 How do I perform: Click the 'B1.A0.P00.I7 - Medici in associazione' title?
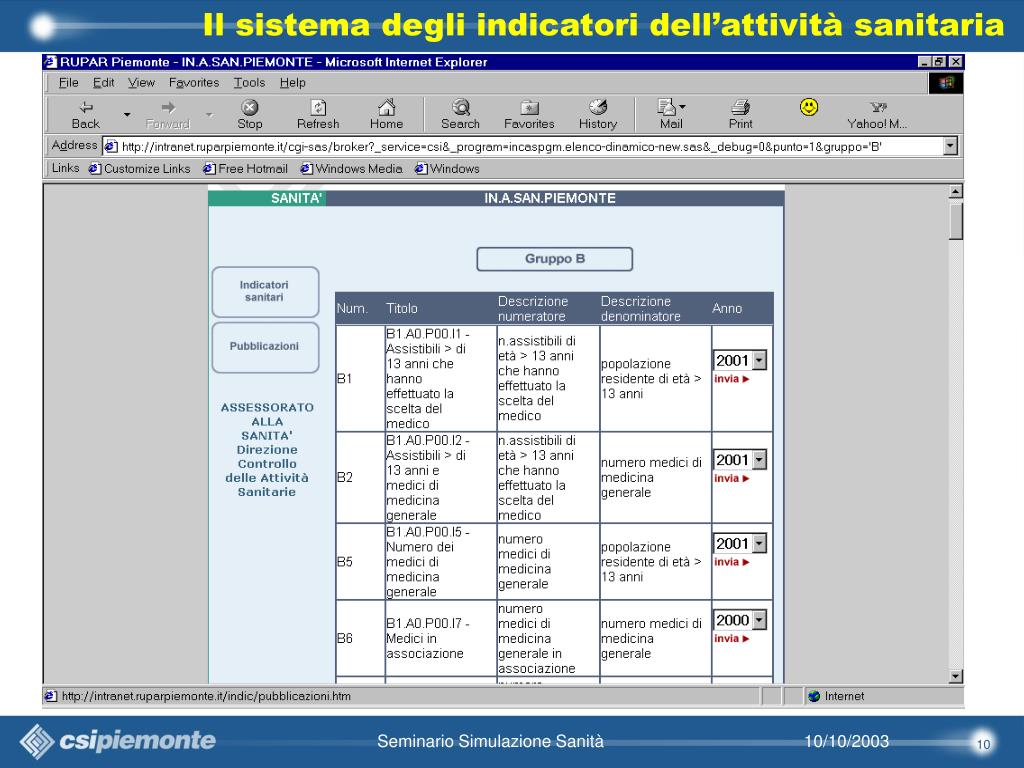point(428,639)
